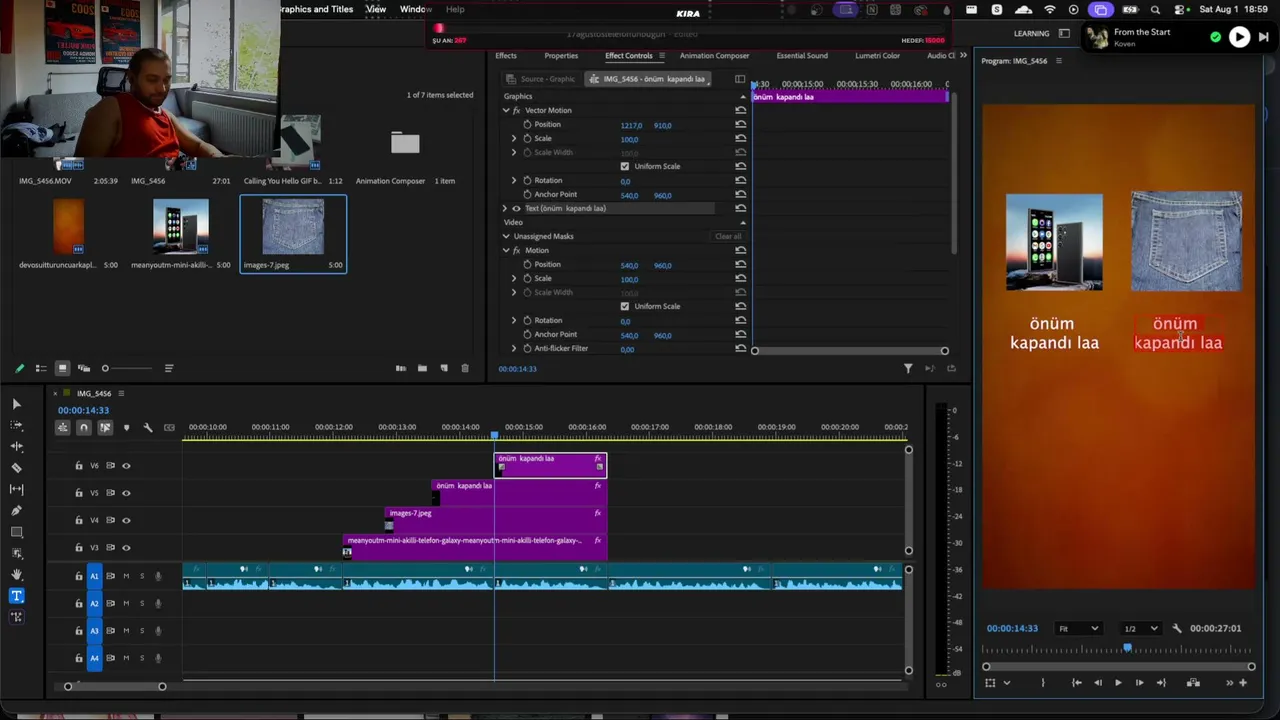Click the captions track options icon
The image size is (1280, 720).
169,428
